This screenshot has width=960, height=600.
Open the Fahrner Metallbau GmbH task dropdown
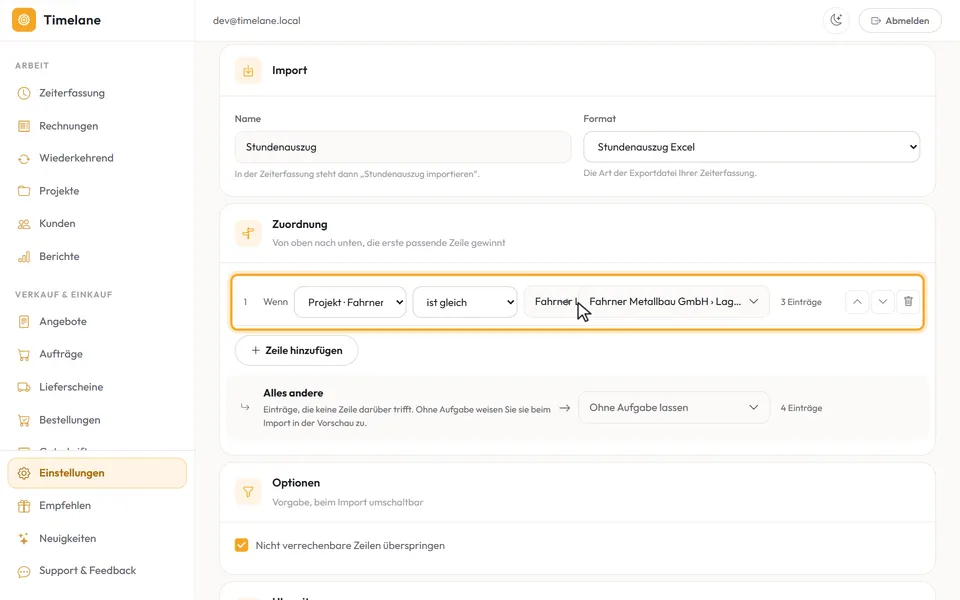click(x=673, y=302)
